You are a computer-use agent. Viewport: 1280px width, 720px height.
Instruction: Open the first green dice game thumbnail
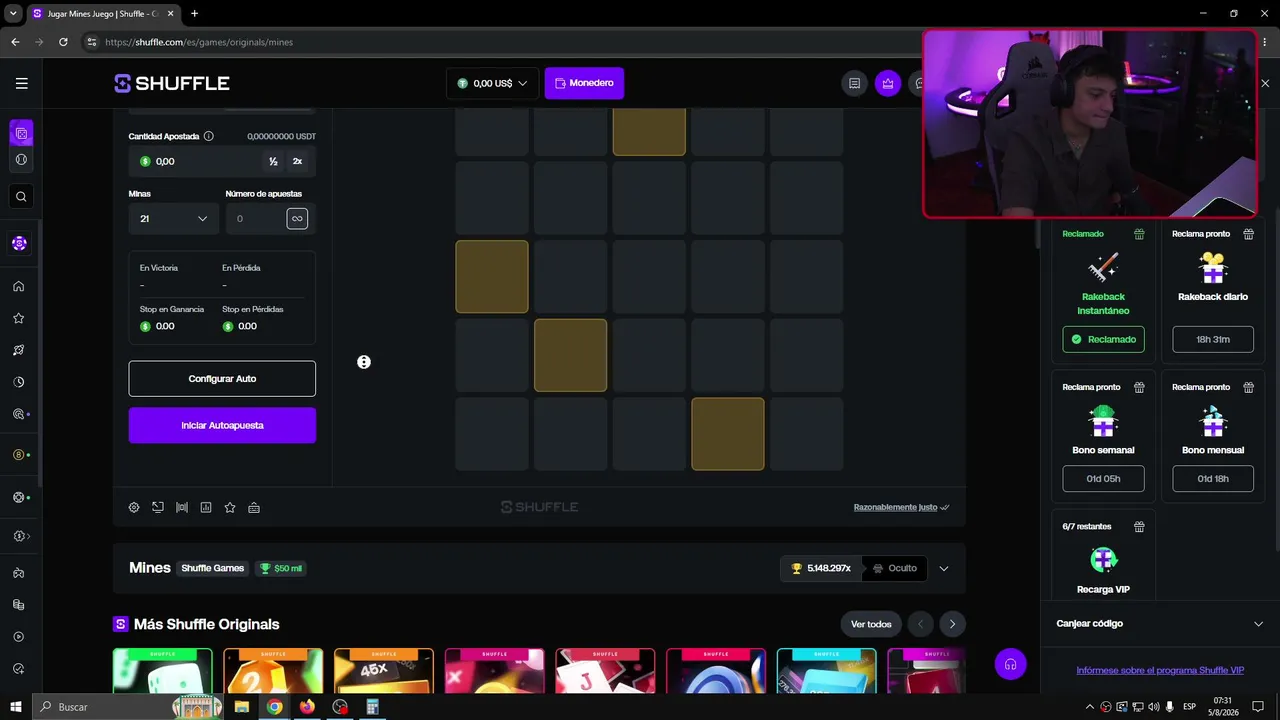163,671
